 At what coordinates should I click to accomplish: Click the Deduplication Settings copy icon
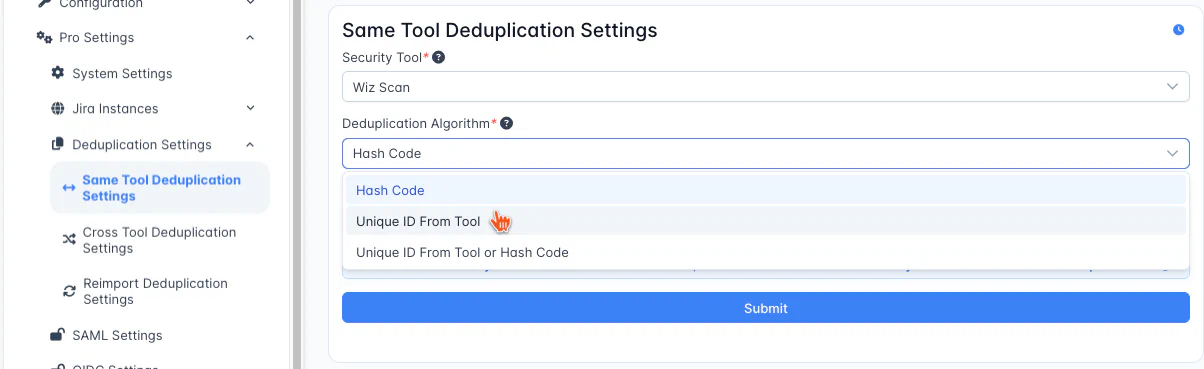57,144
